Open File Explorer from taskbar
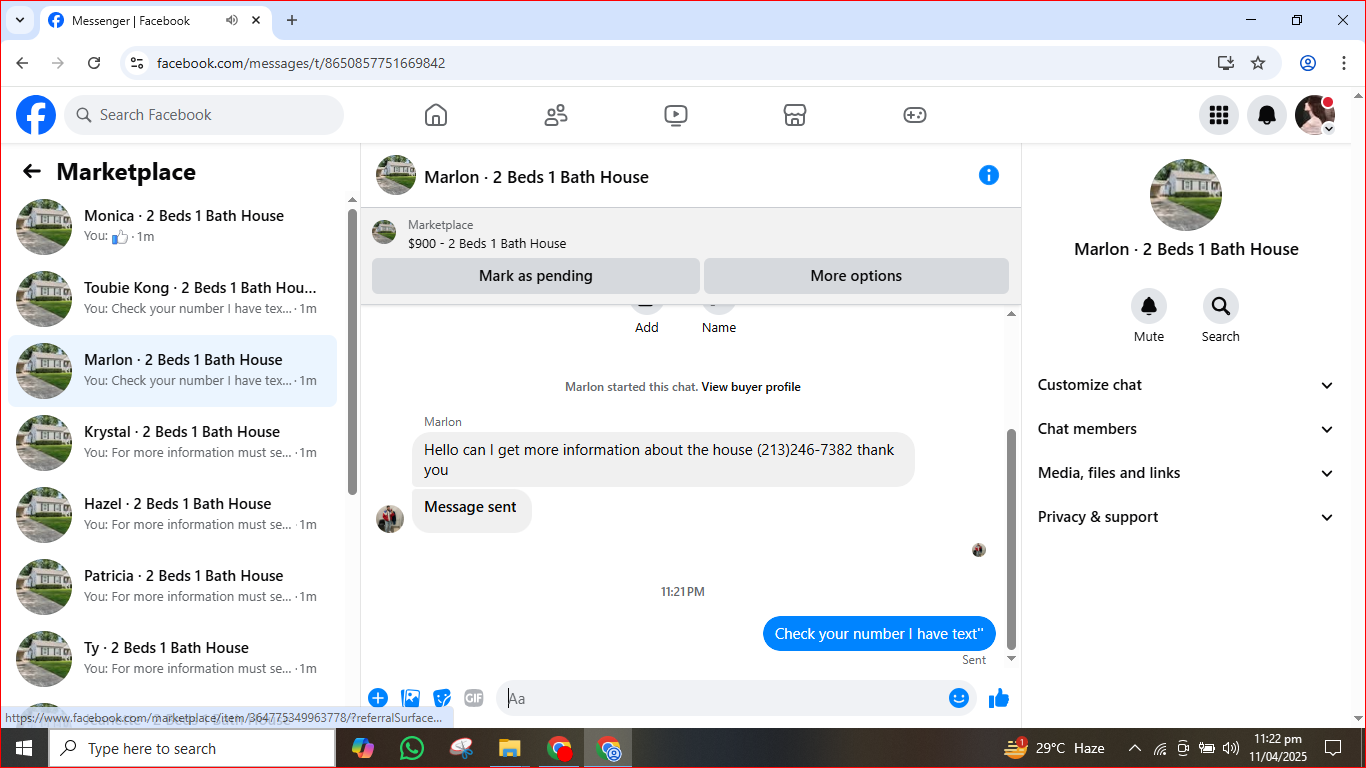The width and height of the screenshot is (1366, 768). click(x=509, y=748)
